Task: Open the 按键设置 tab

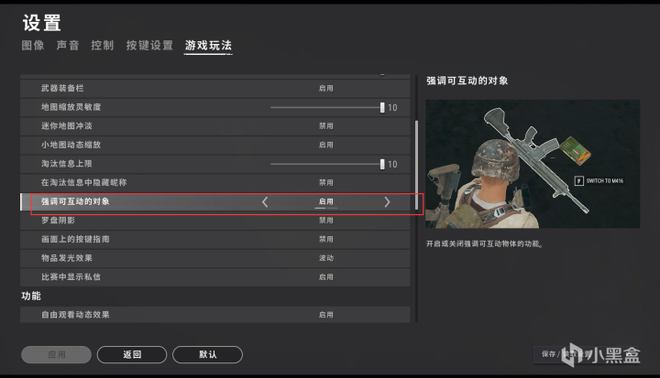Action: [149, 45]
